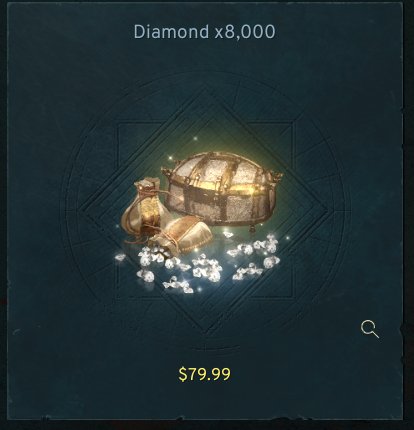Image resolution: width=414 pixels, height=430 pixels.
Task: Click the diamonds scattered below the chest
Action: (253, 256)
